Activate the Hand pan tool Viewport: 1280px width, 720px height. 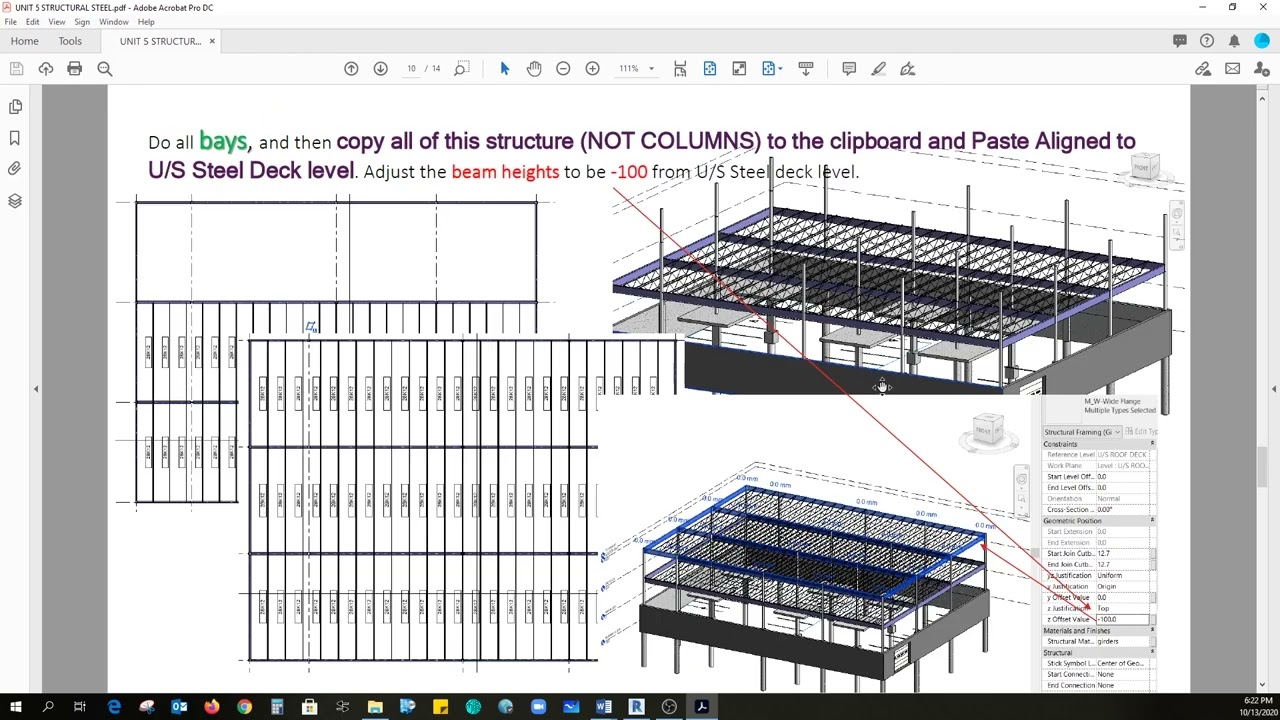(x=534, y=68)
